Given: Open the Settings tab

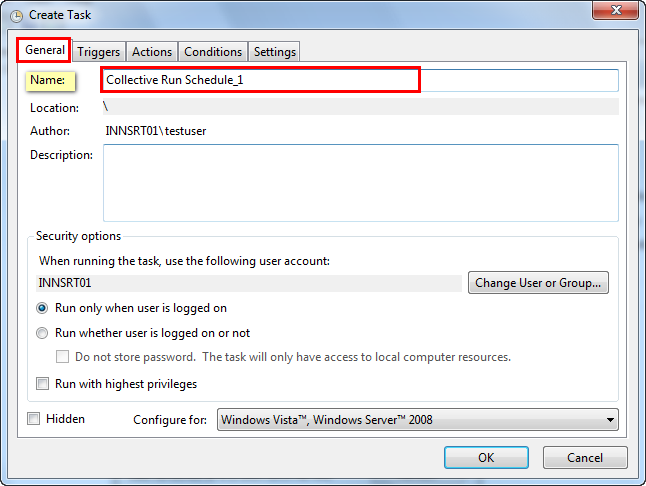Looking at the screenshot, I should point(274,52).
